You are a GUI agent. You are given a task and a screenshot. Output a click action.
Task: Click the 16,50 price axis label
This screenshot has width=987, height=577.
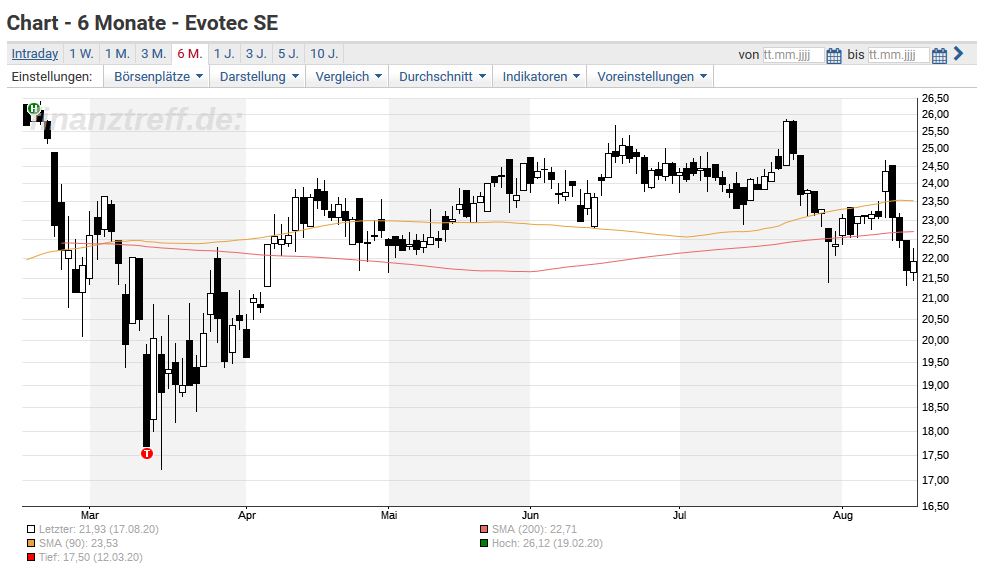coord(935,506)
